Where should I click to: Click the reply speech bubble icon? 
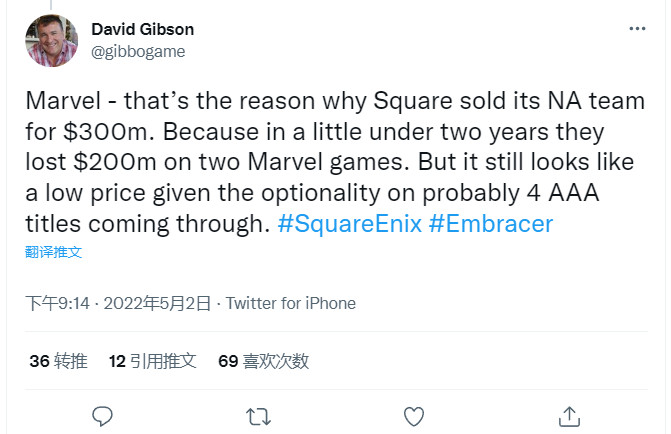click(101, 414)
